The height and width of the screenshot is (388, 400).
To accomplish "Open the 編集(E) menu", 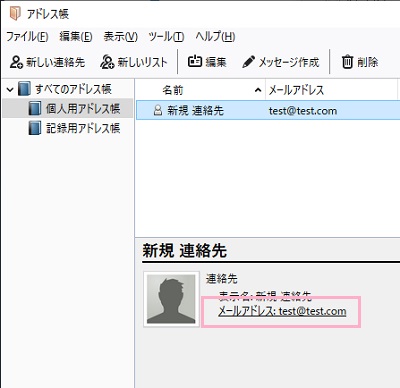I will pos(76,36).
